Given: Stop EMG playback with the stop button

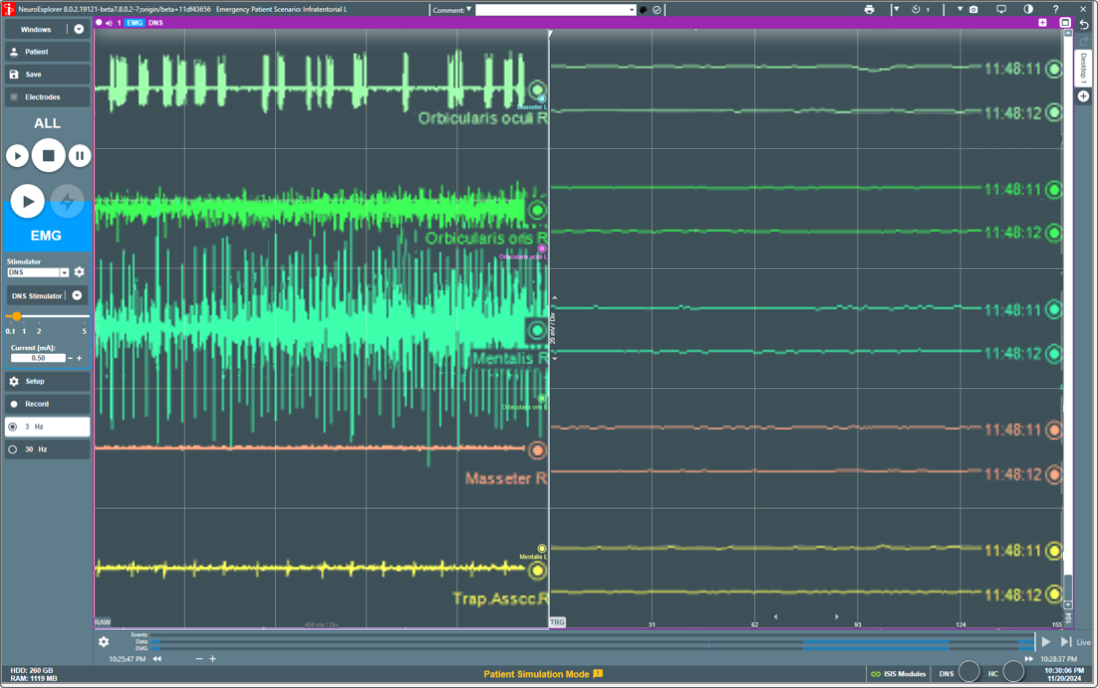Looking at the screenshot, I should pos(48,155).
